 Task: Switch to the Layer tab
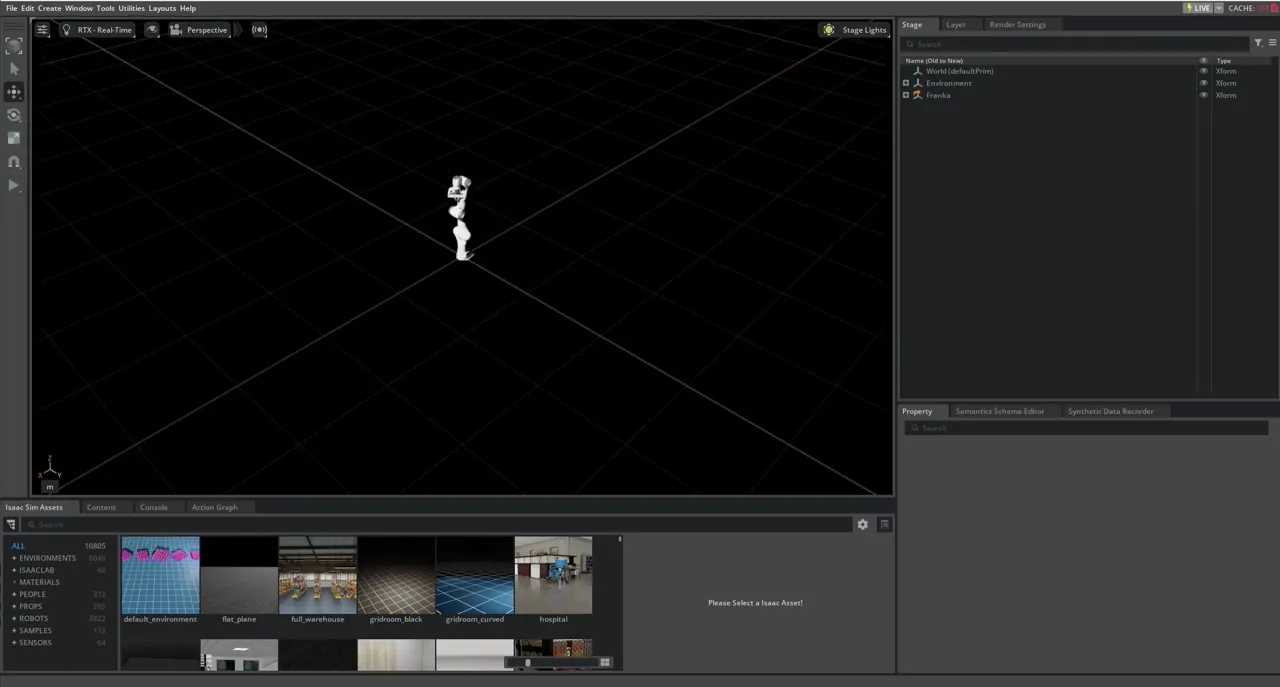tap(955, 24)
